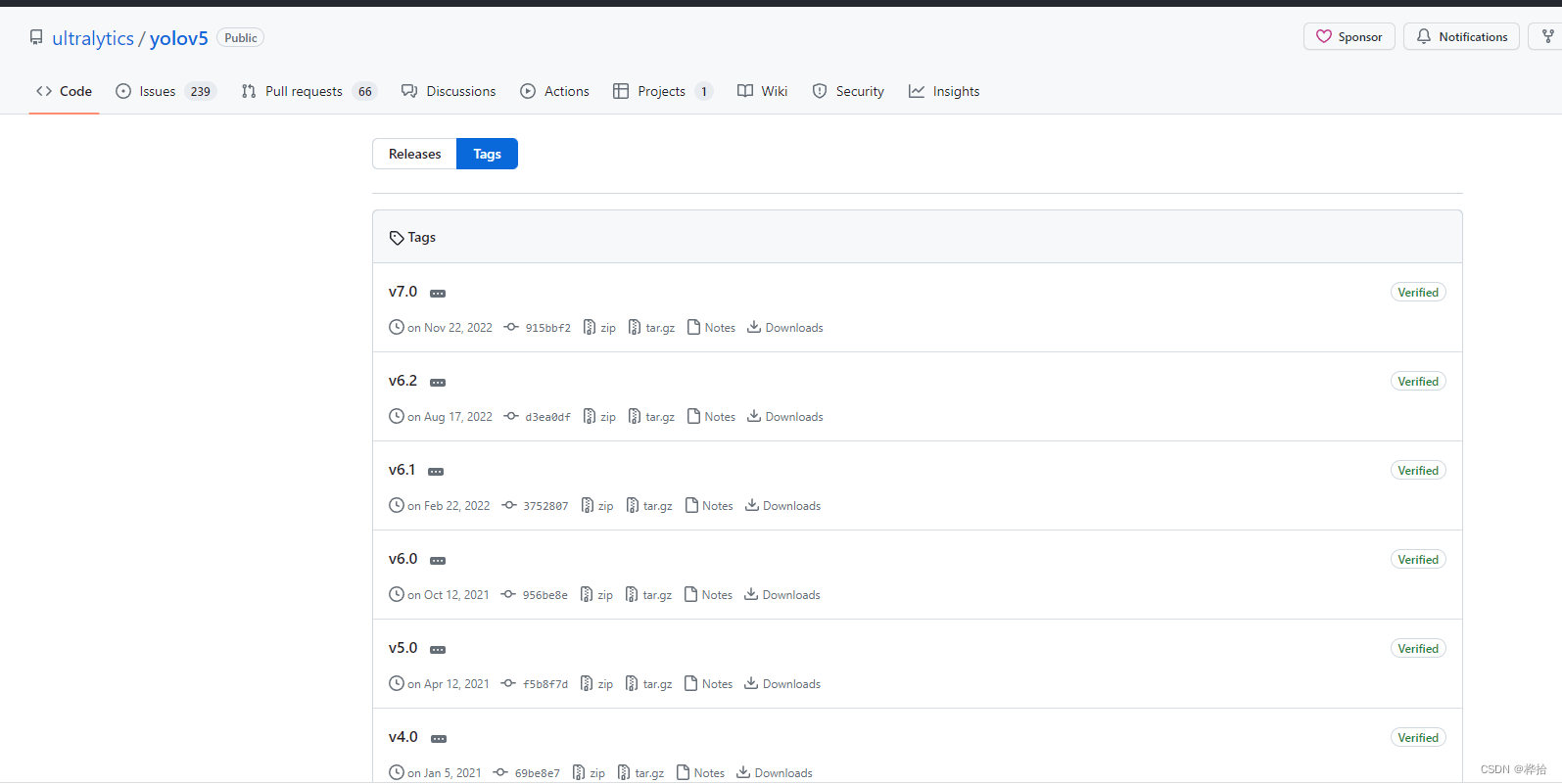Click the Verified badge for v6.0
1562x784 pixels.
click(x=1418, y=560)
